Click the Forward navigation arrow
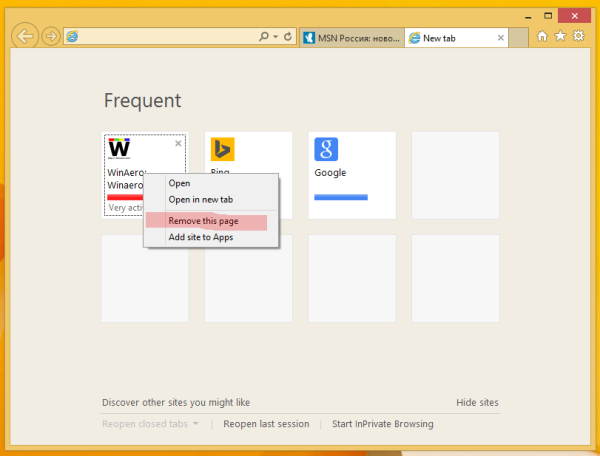This screenshot has height=456, width=600. 51,37
